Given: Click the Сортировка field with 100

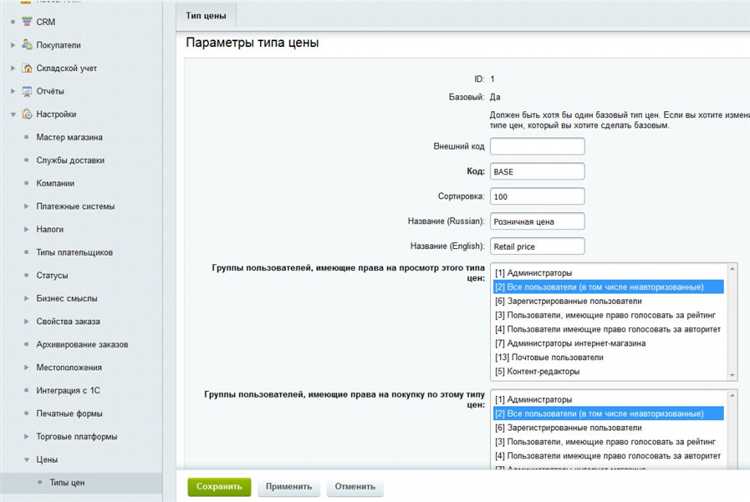Looking at the screenshot, I should [x=537, y=196].
